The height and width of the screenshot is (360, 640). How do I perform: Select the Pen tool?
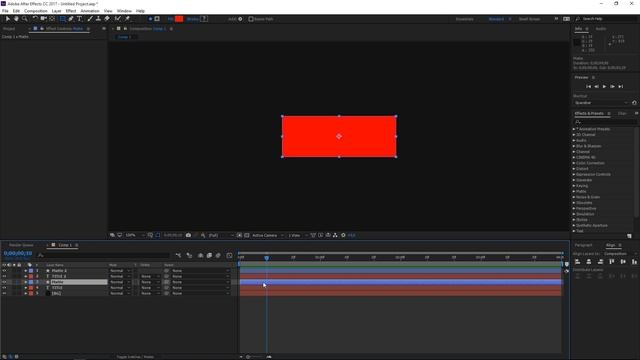[71, 19]
